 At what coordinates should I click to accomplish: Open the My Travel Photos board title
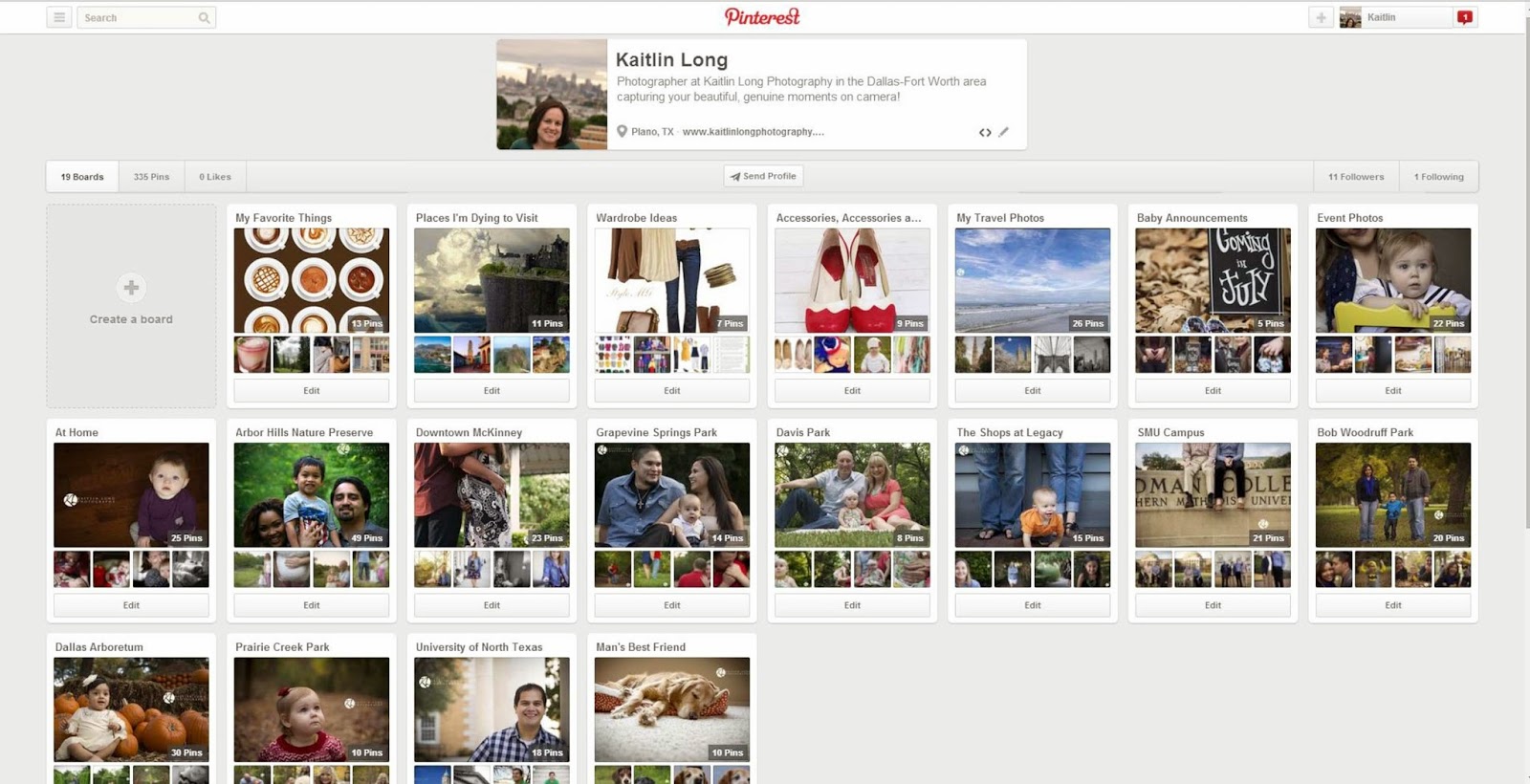(x=1000, y=218)
